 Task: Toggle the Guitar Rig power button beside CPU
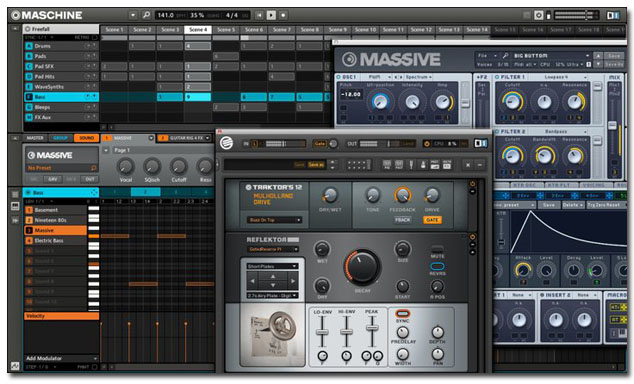[x=427, y=143]
